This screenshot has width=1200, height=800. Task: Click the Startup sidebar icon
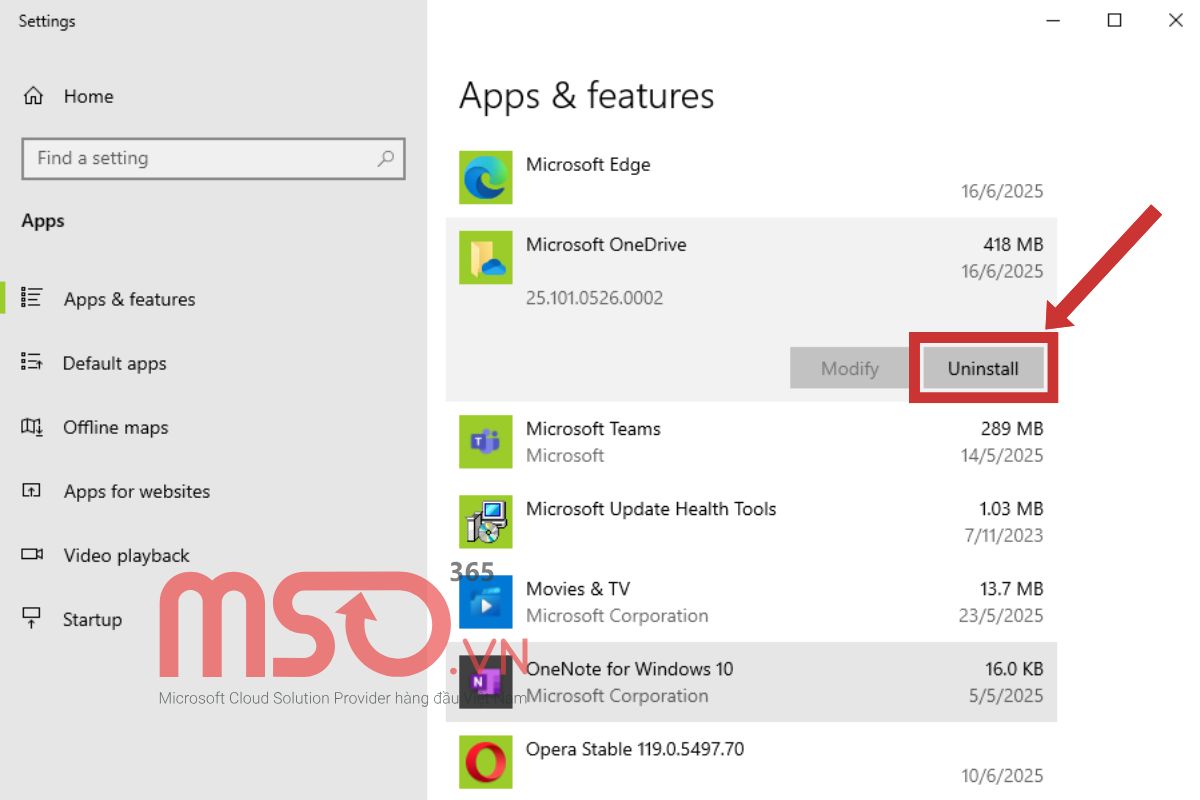(x=32, y=618)
